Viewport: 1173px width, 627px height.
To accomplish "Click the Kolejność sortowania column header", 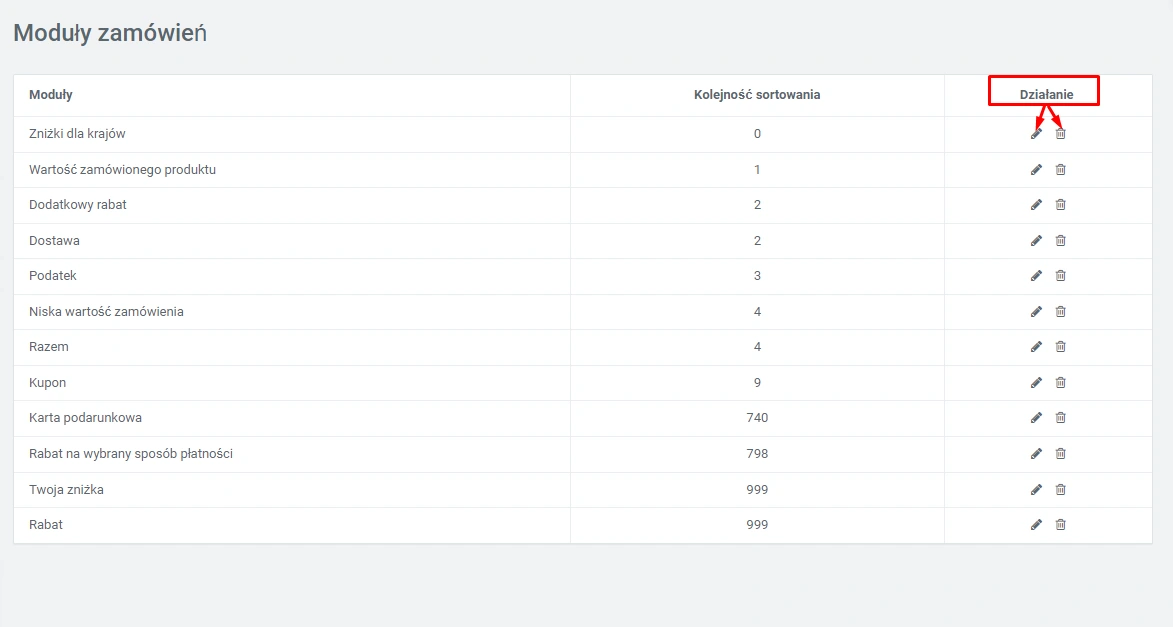I will click(757, 95).
